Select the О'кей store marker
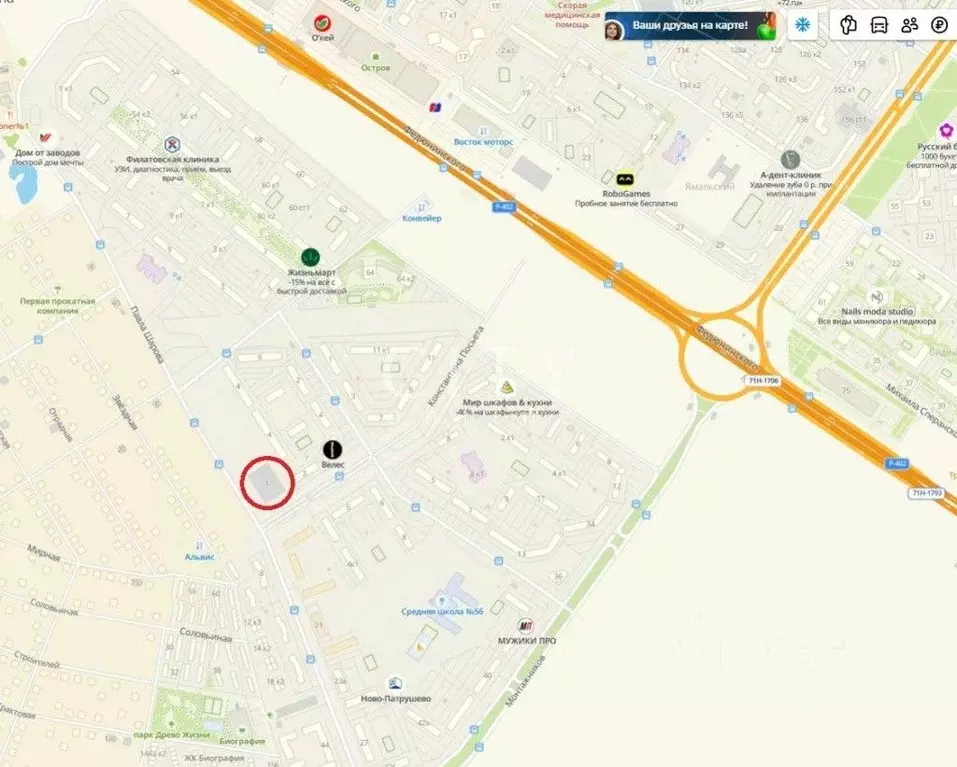The height and width of the screenshot is (767, 957). (x=322, y=23)
